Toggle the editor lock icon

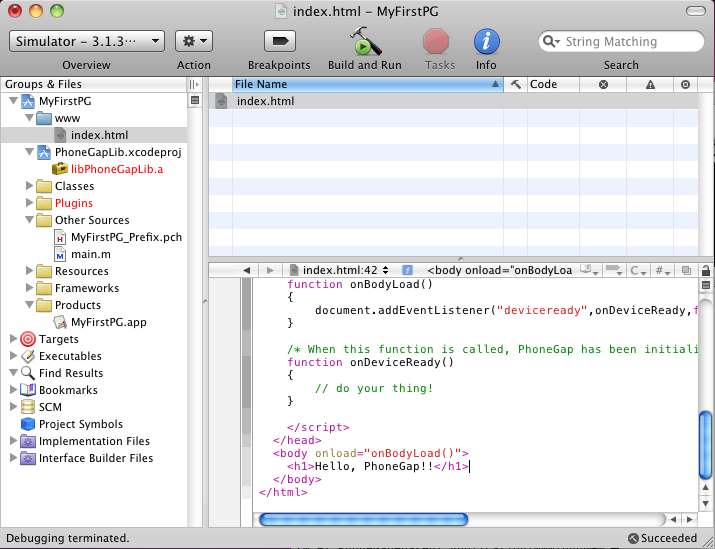click(x=705, y=270)
